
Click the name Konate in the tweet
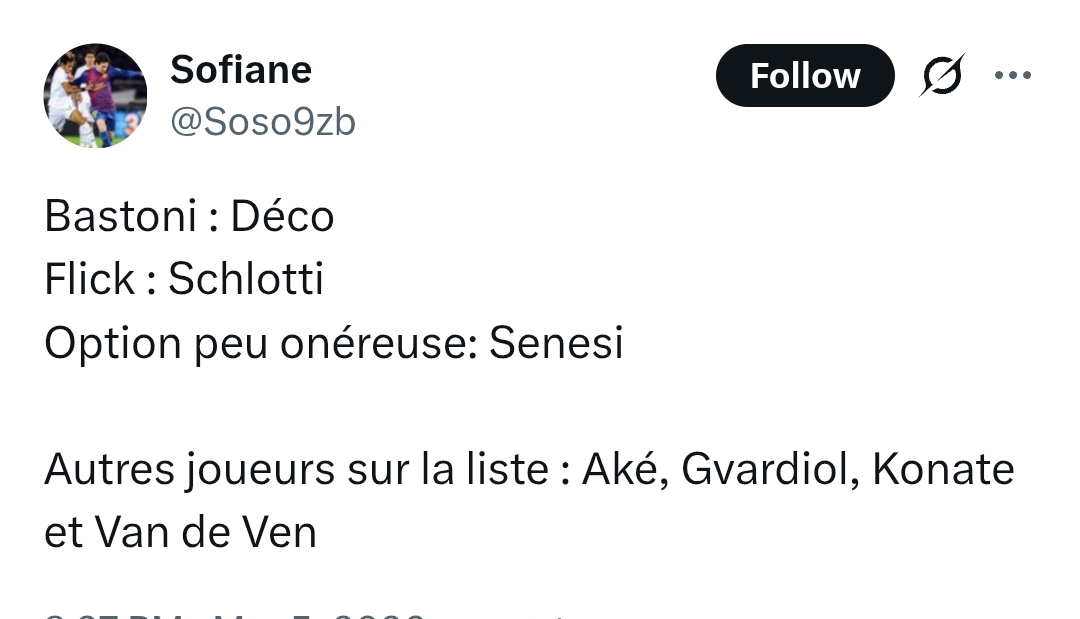point(943,469)
